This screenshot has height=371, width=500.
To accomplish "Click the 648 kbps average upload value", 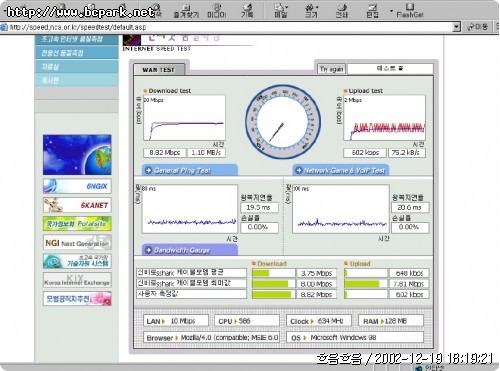I will 409,273.
